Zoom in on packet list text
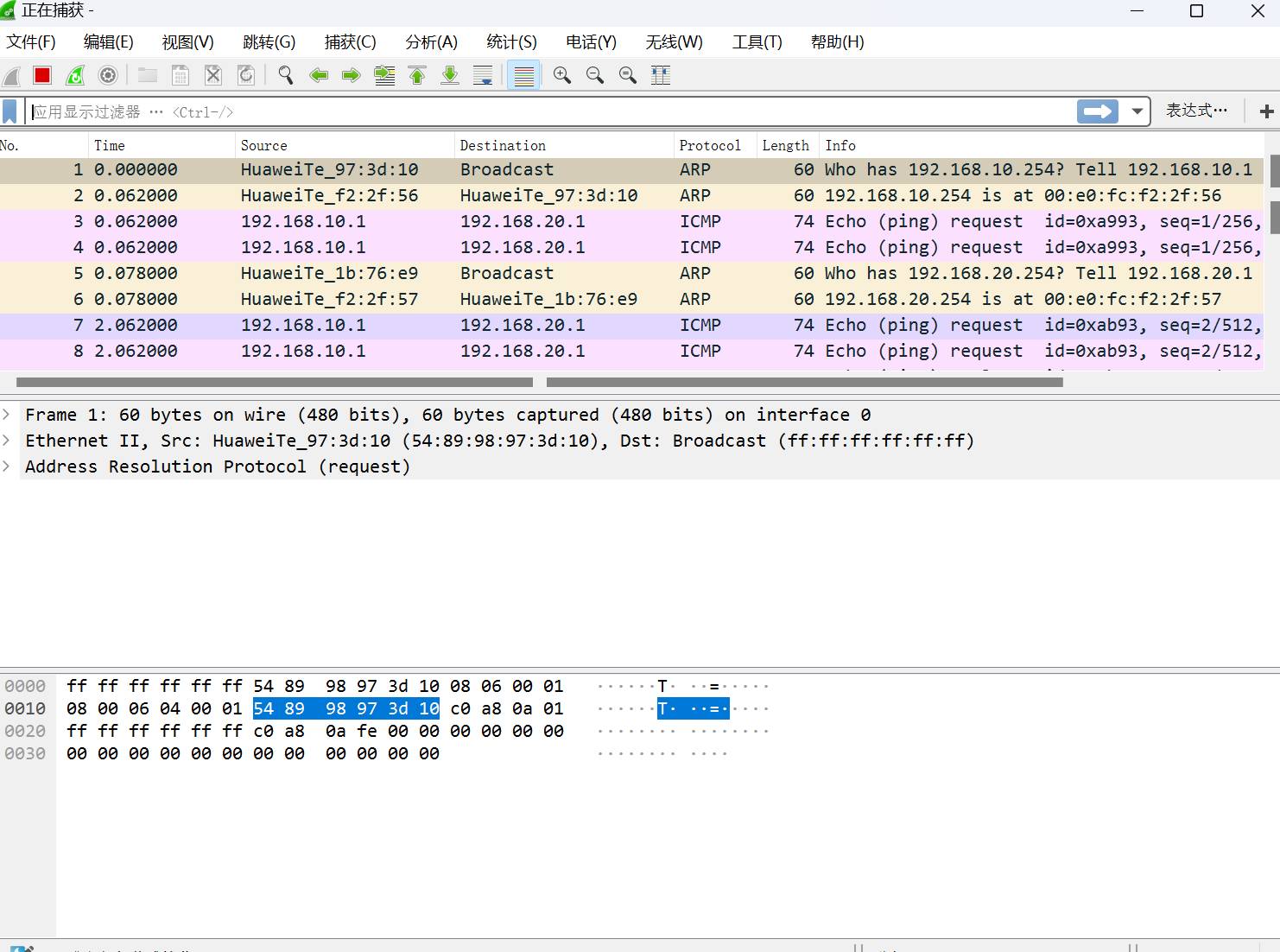The image size is (1280, 952). (x=562, y=76)
